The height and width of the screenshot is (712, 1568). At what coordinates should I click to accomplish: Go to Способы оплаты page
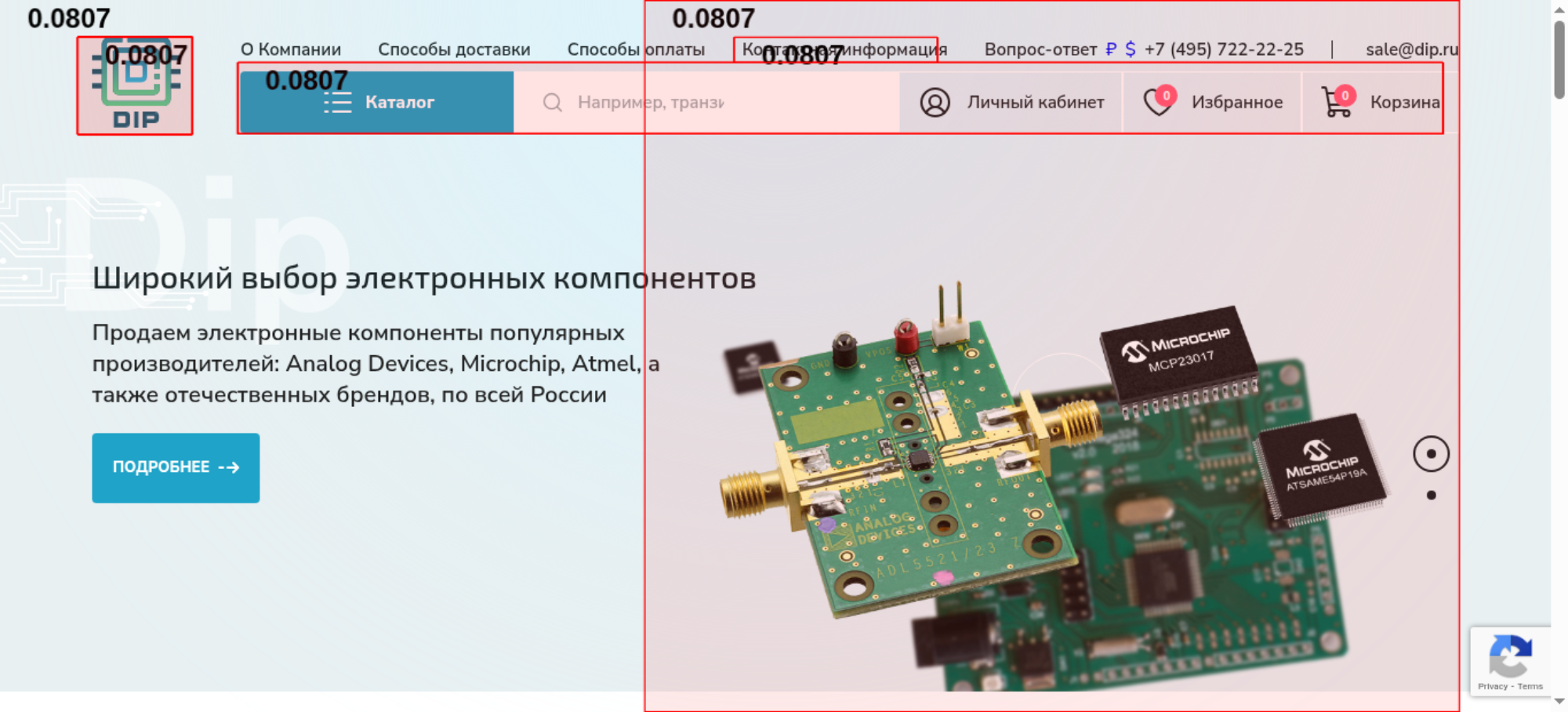point(636,49)
